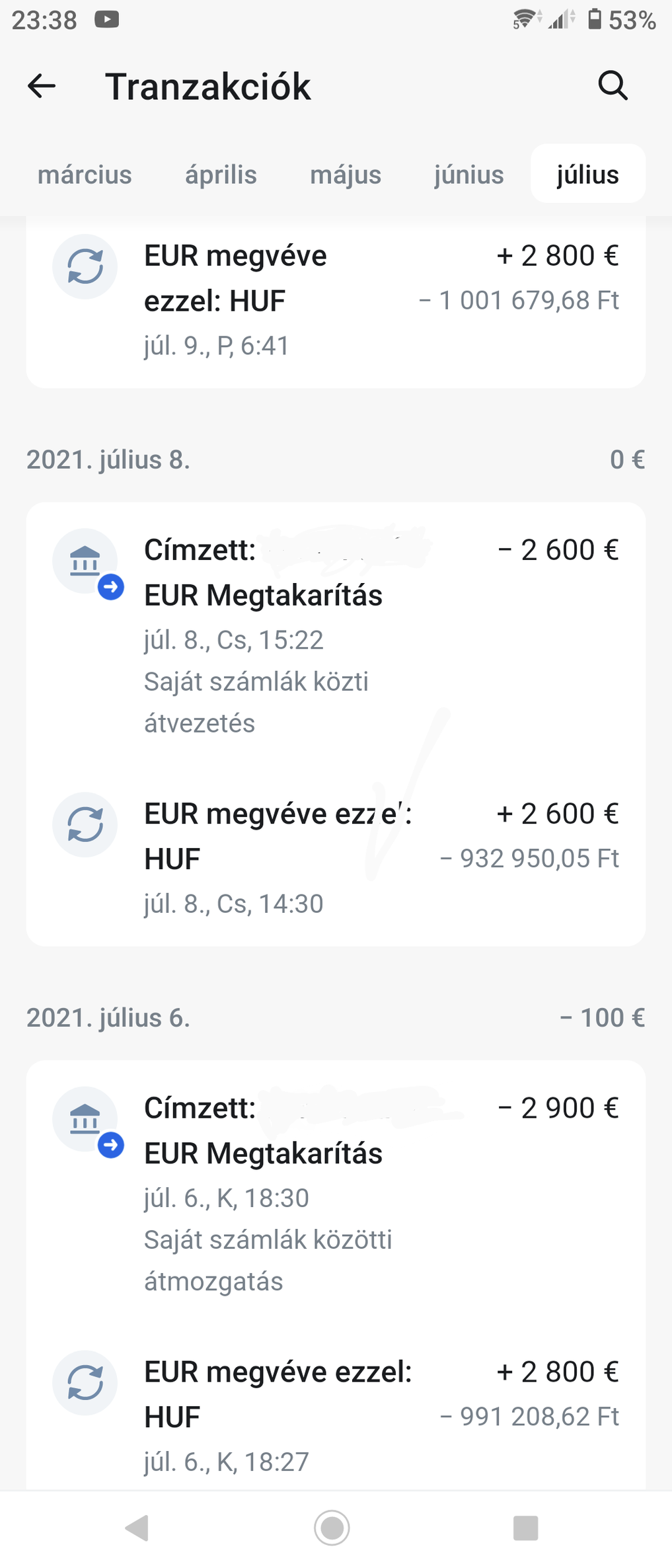Select the július month tab
672x1568 pixels.
[x=587, y=175]
